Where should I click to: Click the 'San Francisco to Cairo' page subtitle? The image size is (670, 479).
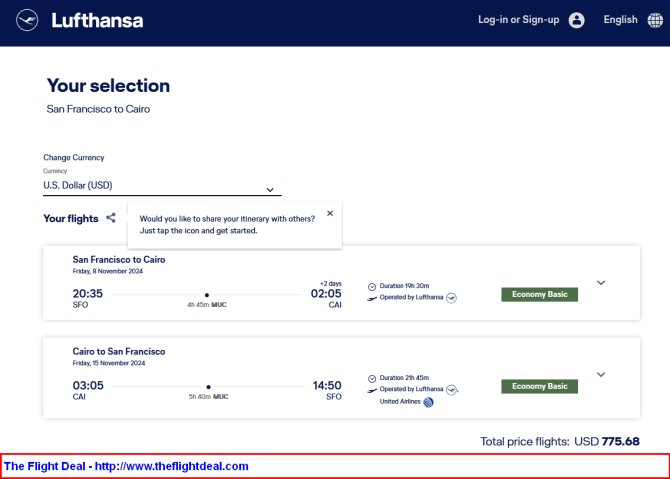click(98, 109)
